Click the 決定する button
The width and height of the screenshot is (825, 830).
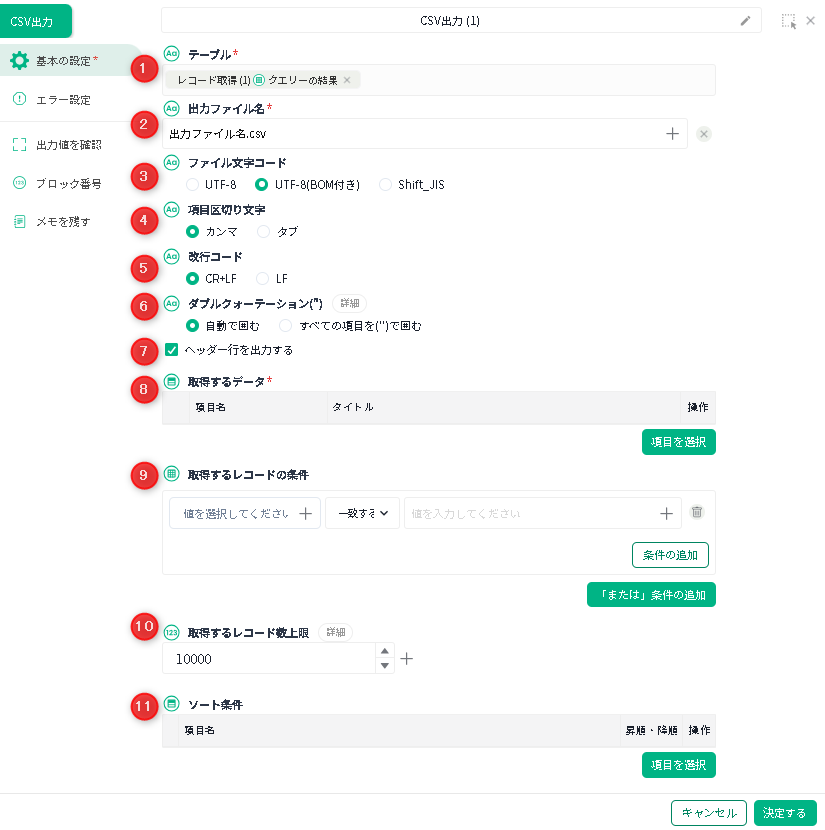coord(785,813)
